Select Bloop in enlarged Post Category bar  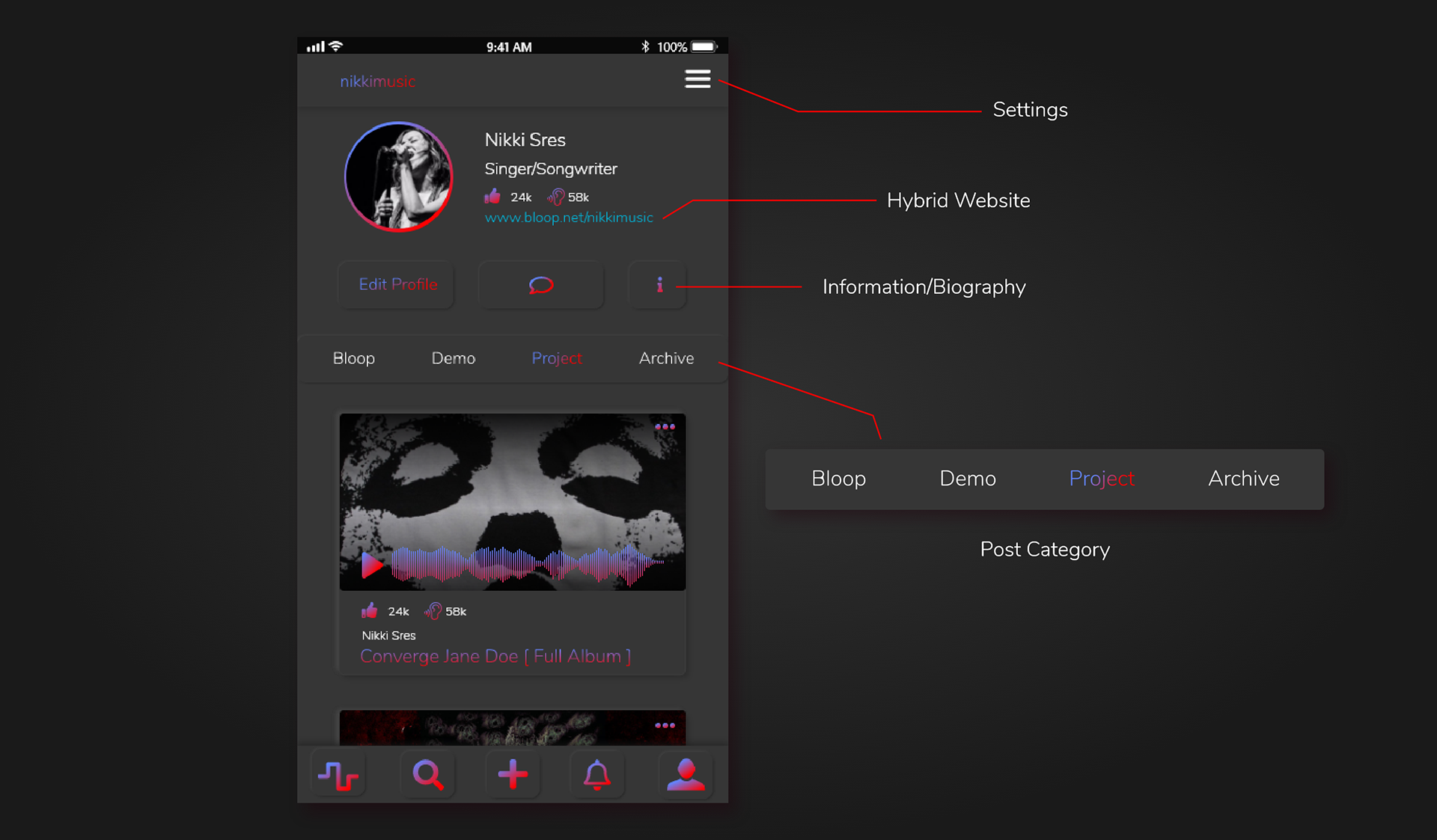tap(838, 479)
